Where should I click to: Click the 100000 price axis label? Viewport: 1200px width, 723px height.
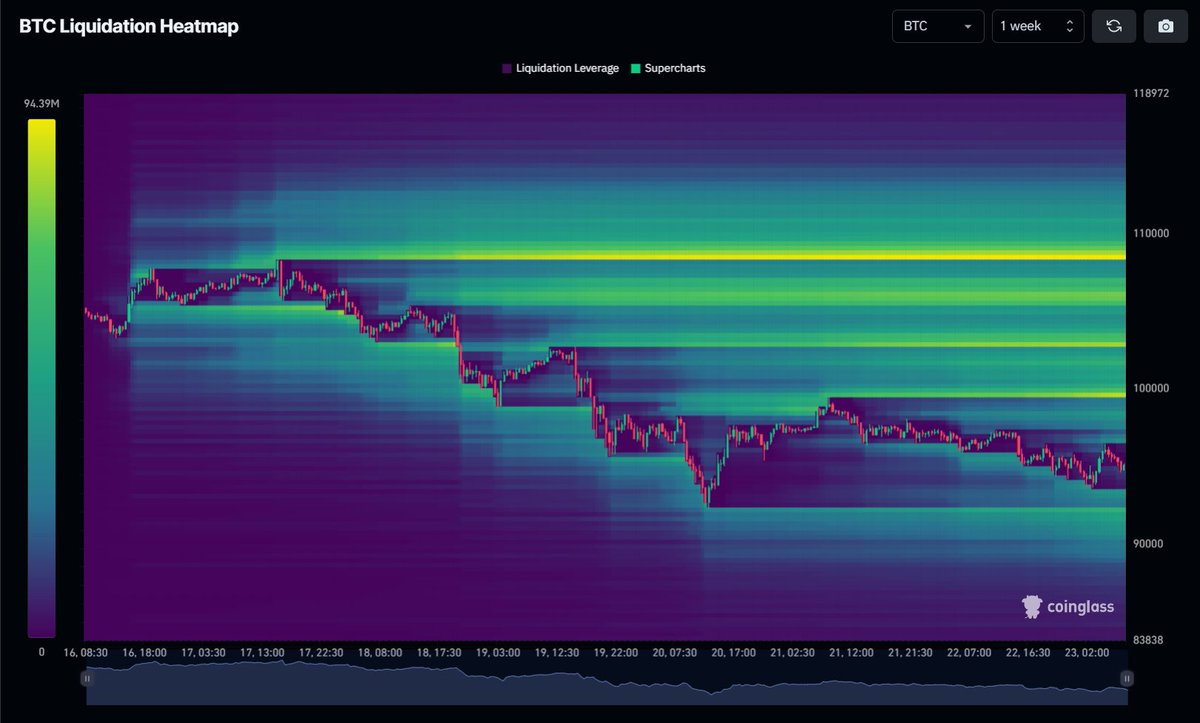click(1152, 388)
